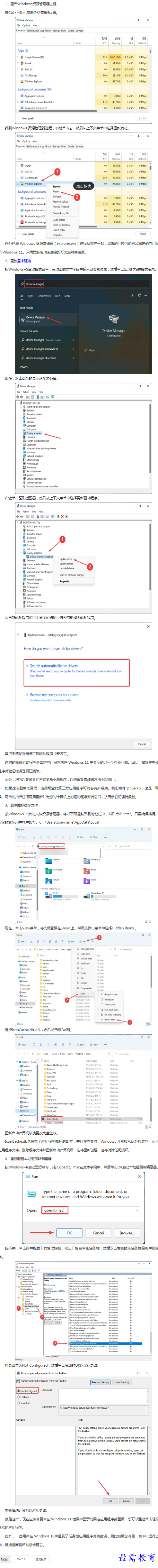Open the More dropdown in Windows search
158x1568 pixels.
pos(68,296)
